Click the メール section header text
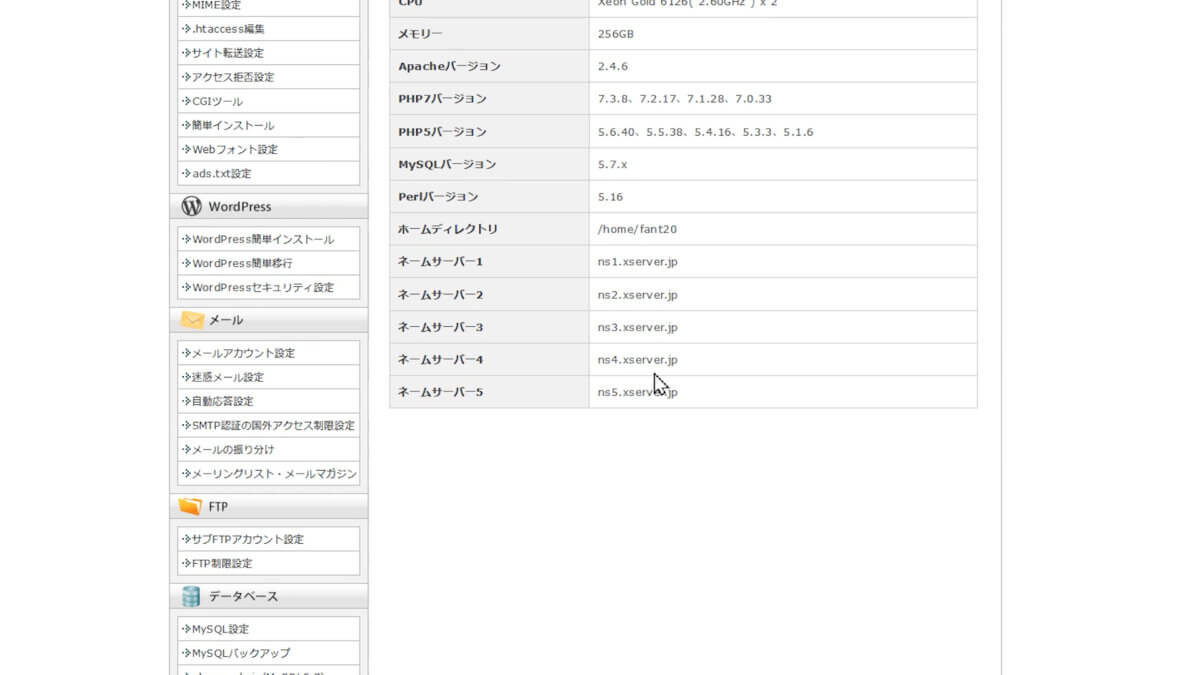 tap(226, 320)
